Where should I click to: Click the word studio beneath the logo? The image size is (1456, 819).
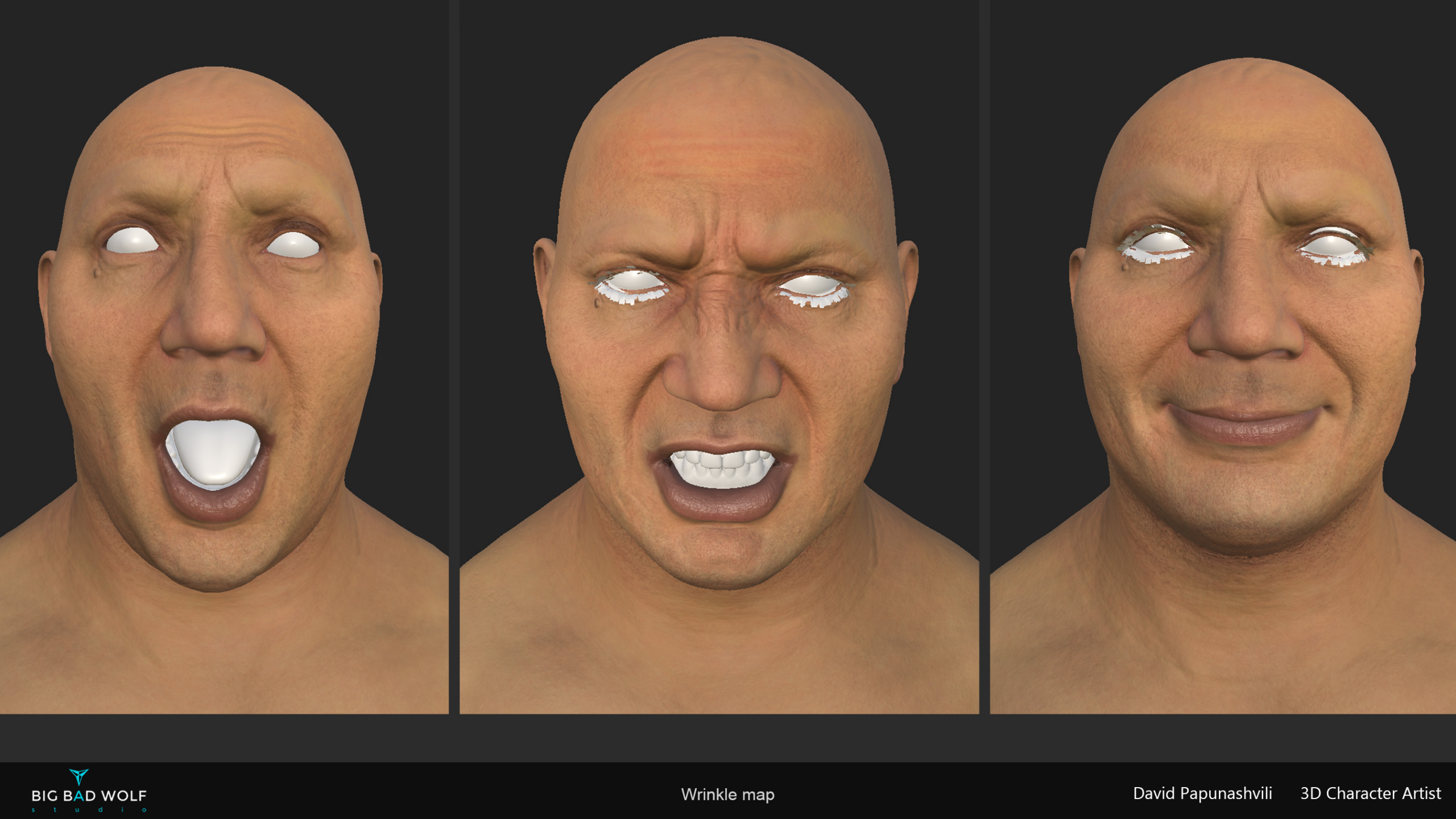(x=89, y=809)
